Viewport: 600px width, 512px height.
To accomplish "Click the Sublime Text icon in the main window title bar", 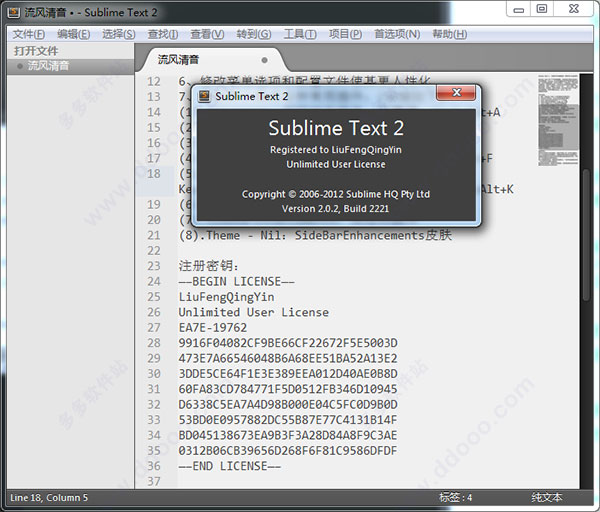I will point(14,13).
